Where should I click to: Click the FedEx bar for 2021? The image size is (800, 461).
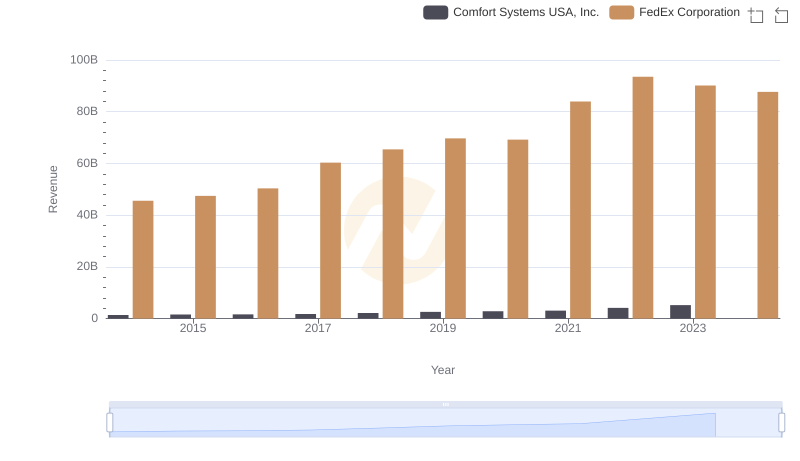(581, 210)
